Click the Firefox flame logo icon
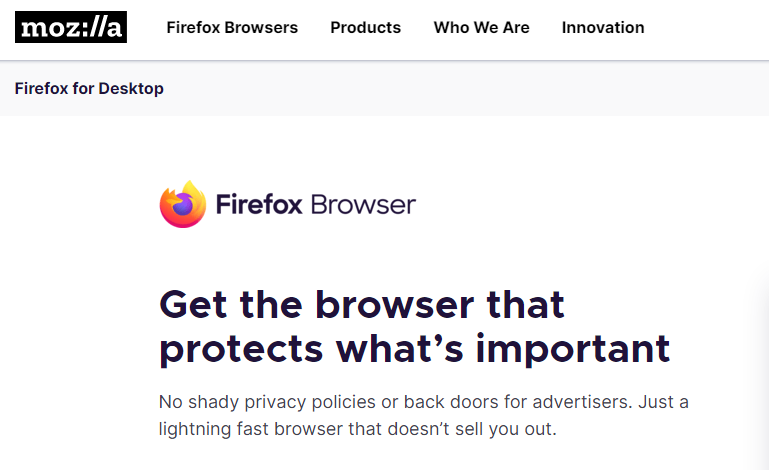This screenshot has height=470, width=769. click(183, 204)
